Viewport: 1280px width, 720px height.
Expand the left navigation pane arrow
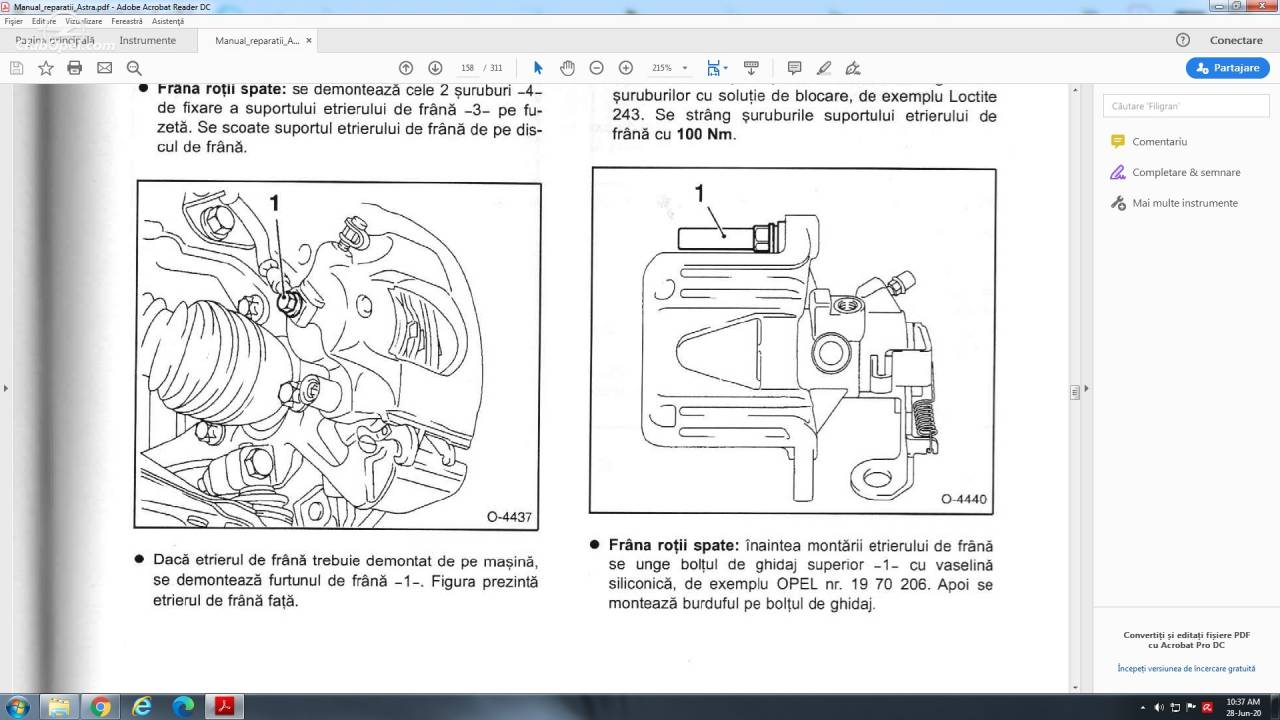pos(6,387)
